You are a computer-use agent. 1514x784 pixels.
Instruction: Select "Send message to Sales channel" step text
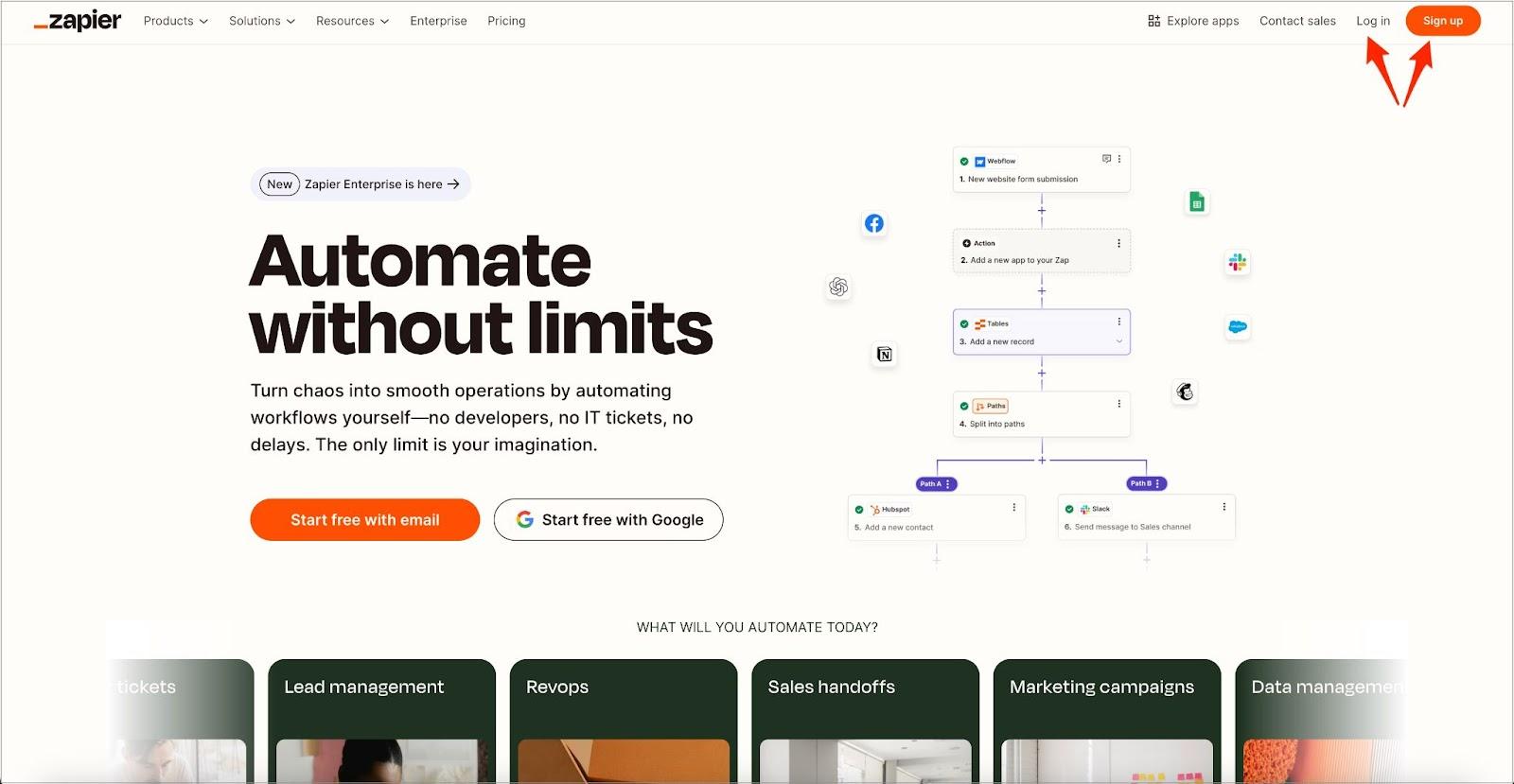1133,528
